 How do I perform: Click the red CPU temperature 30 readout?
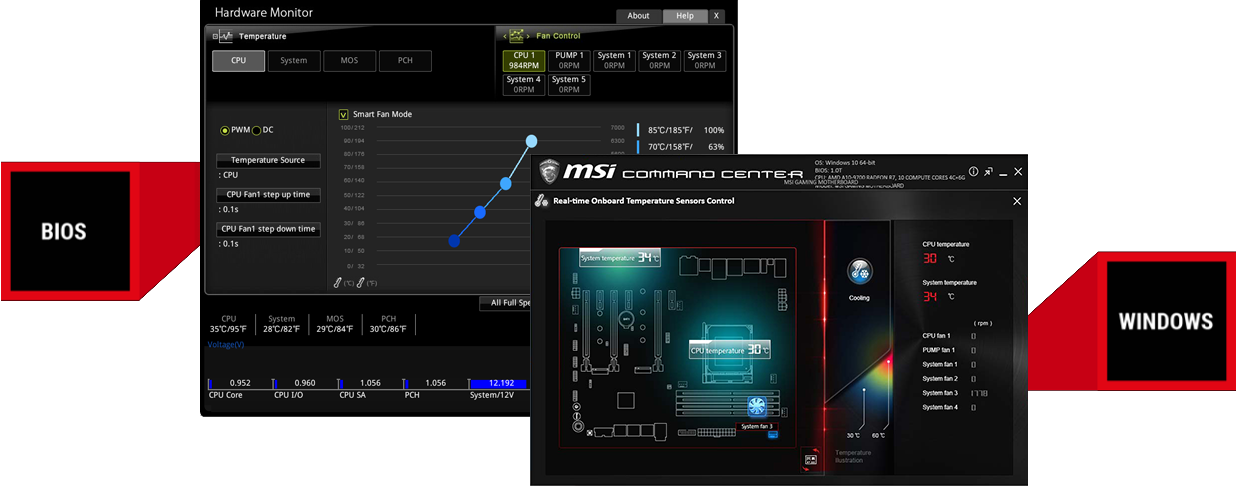(x=930, y=258)
